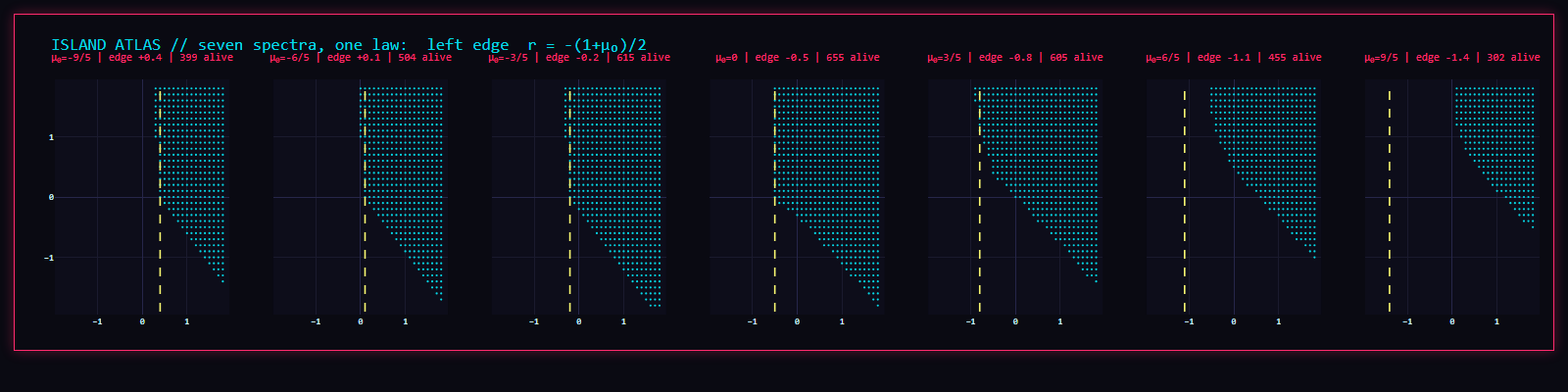Click the yellow dashed edge line in the 455 alive panel

tap(1184, 201)
